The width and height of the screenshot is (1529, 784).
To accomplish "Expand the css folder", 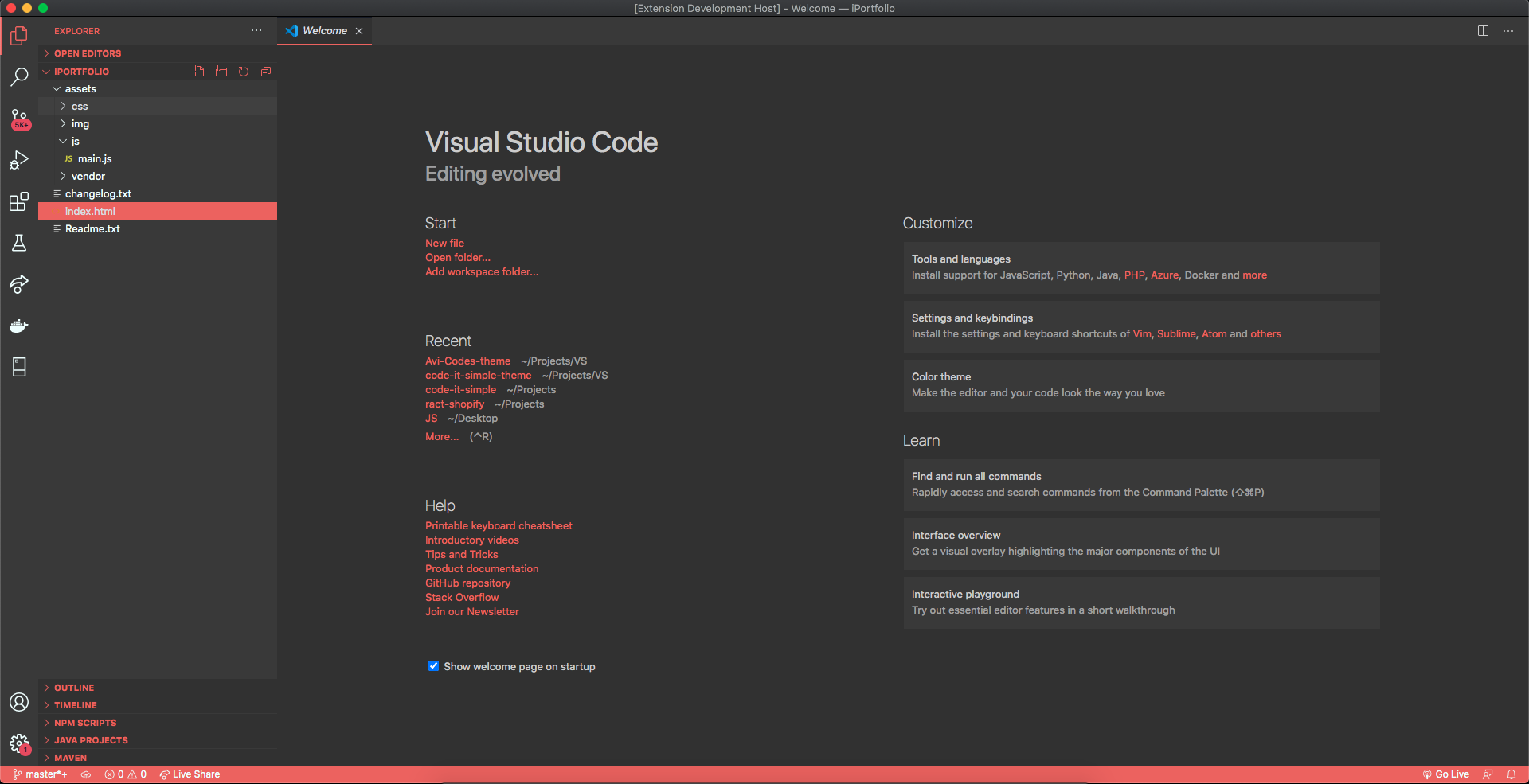I will [158, 107].
